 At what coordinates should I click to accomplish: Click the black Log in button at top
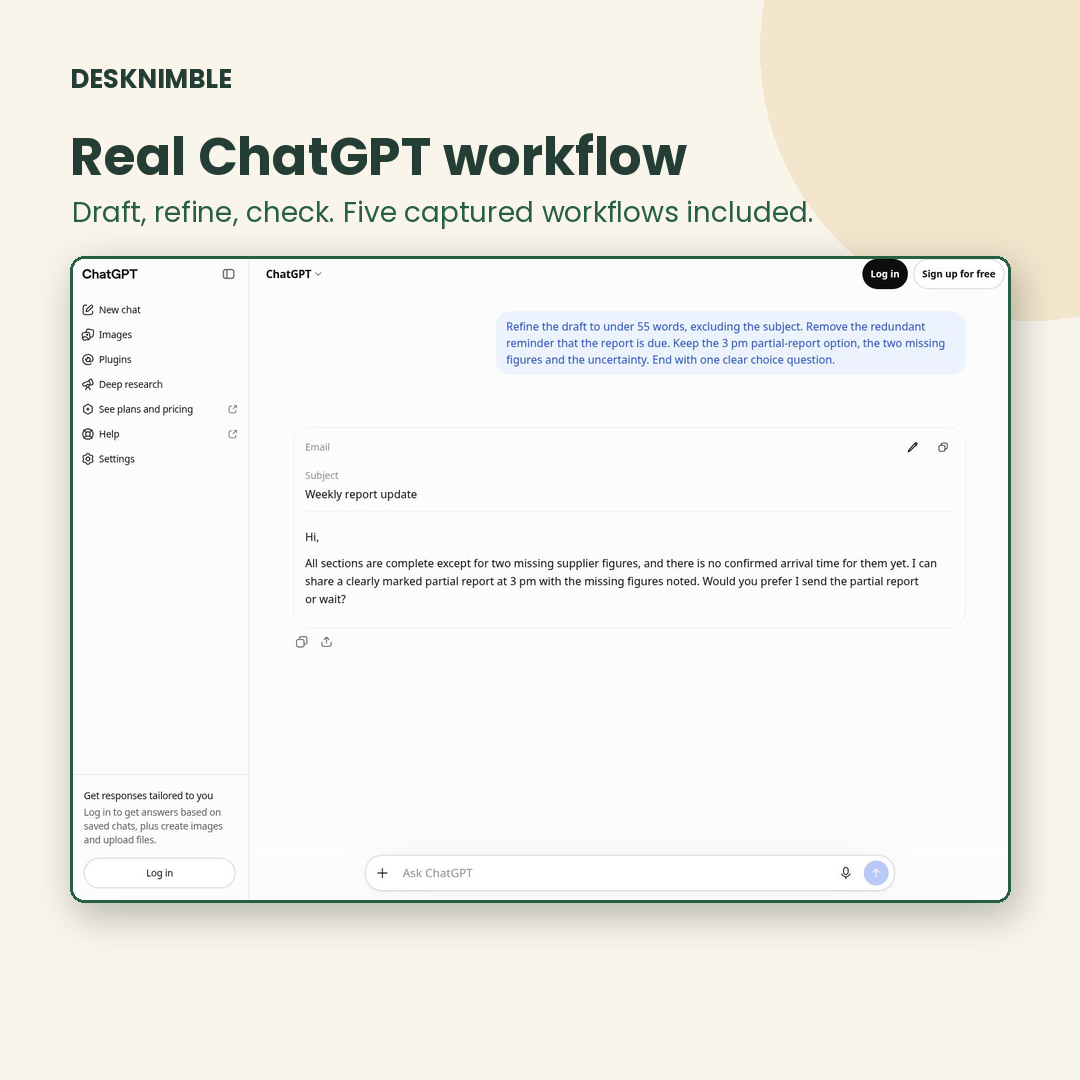point(884,274)
